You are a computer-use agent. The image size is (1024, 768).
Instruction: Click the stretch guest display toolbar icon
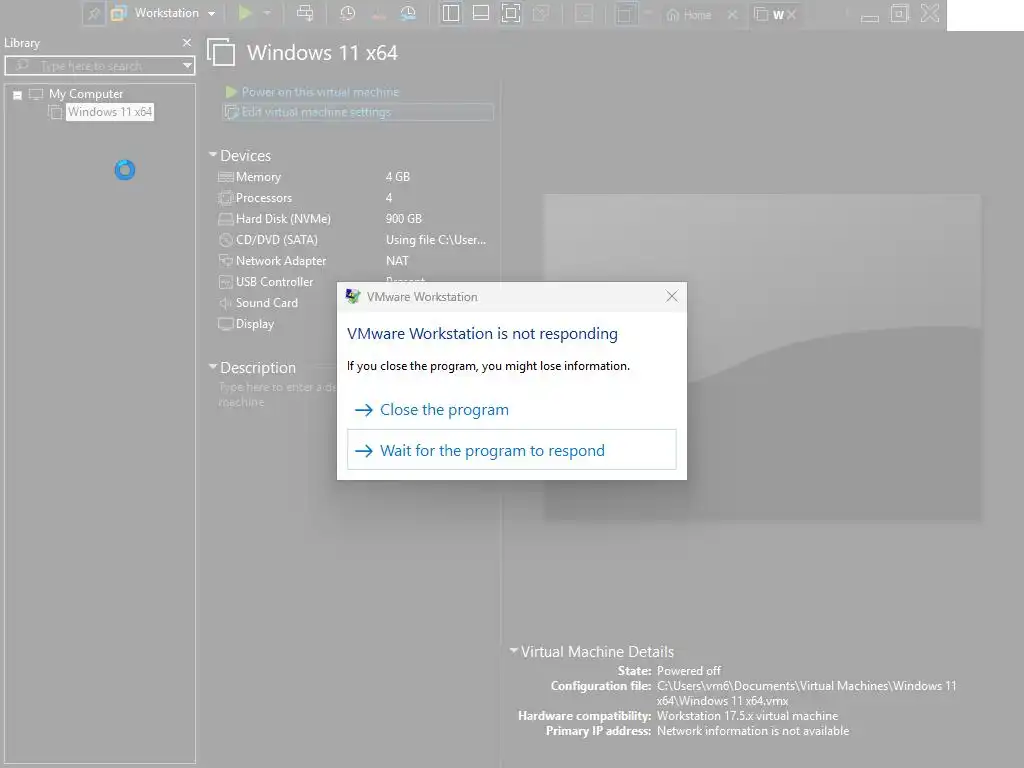coord(625,13)
